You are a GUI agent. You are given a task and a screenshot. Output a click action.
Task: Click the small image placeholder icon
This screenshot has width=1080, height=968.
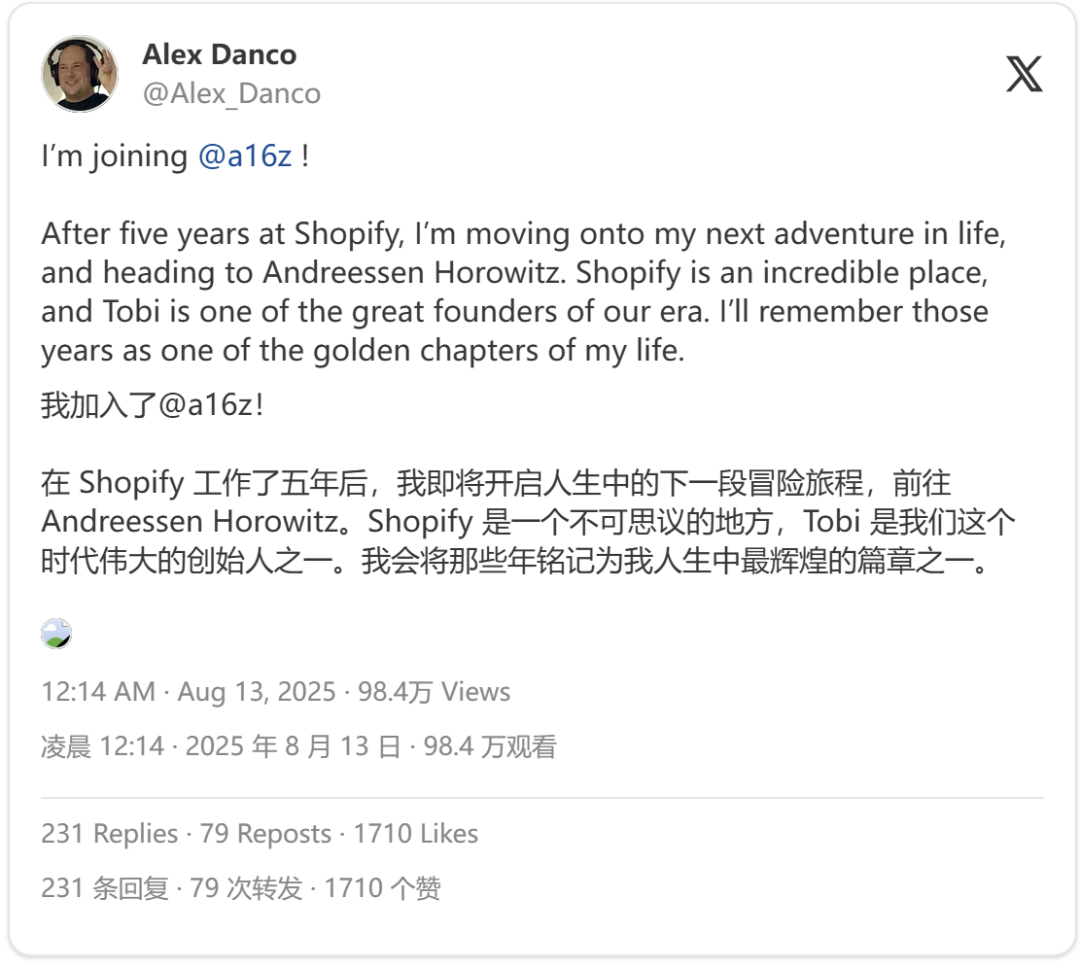[x=56, y=633]
